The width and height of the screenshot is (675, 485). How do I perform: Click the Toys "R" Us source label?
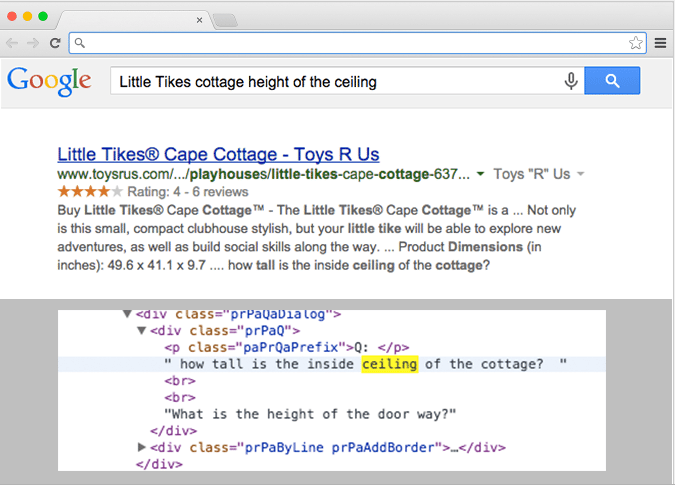pos(532,174)
